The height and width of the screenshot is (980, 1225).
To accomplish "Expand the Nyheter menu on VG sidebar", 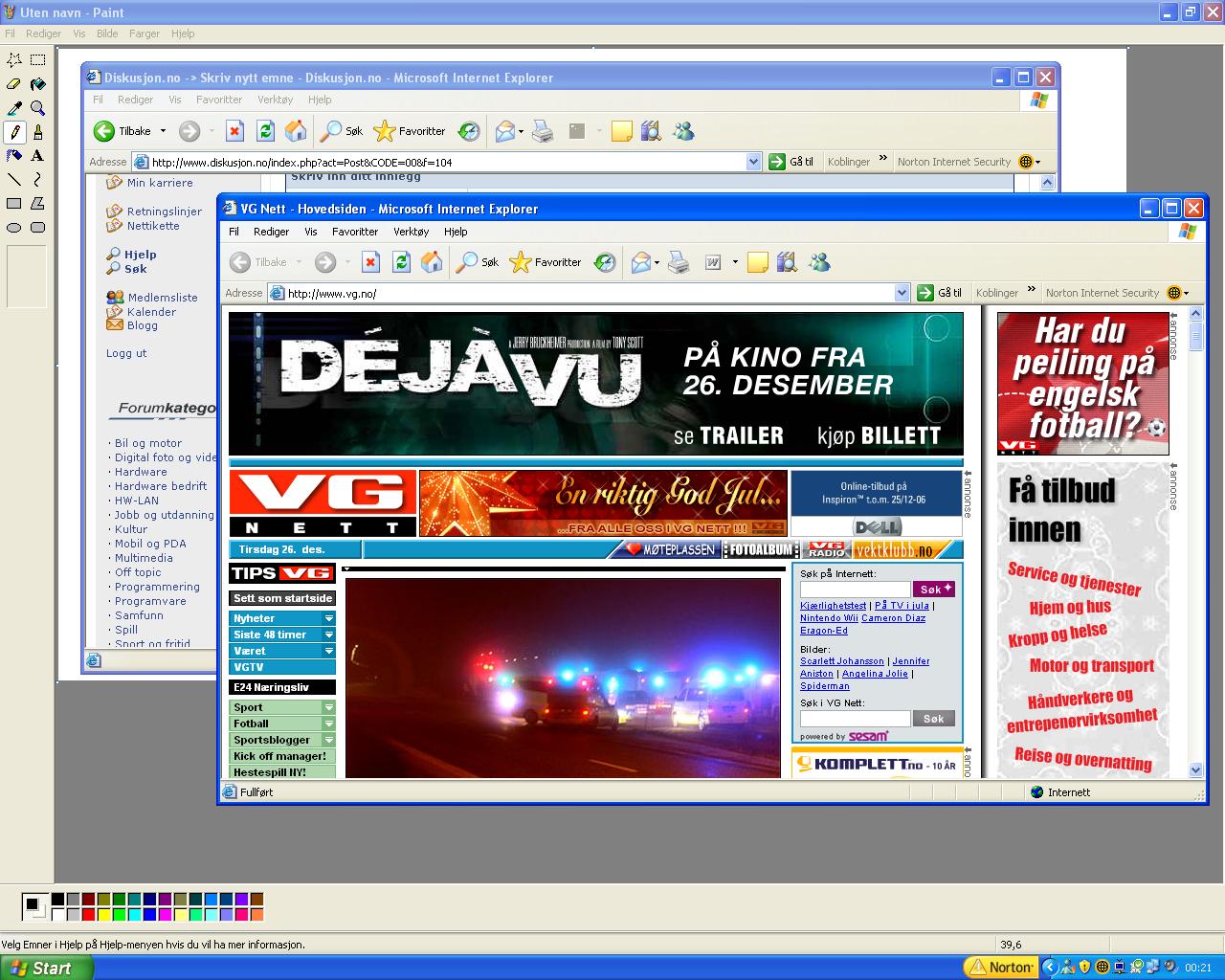I will pyautogui.click(x=329, y=618).
